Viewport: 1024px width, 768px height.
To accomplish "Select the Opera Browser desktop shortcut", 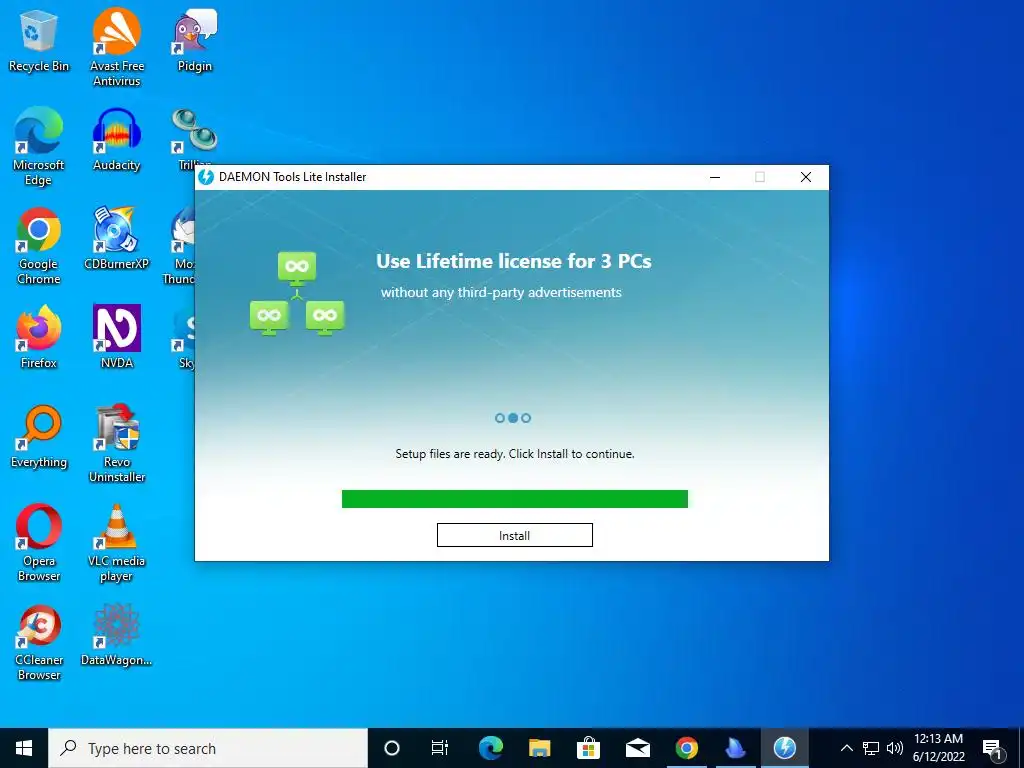I will (39, 543).
